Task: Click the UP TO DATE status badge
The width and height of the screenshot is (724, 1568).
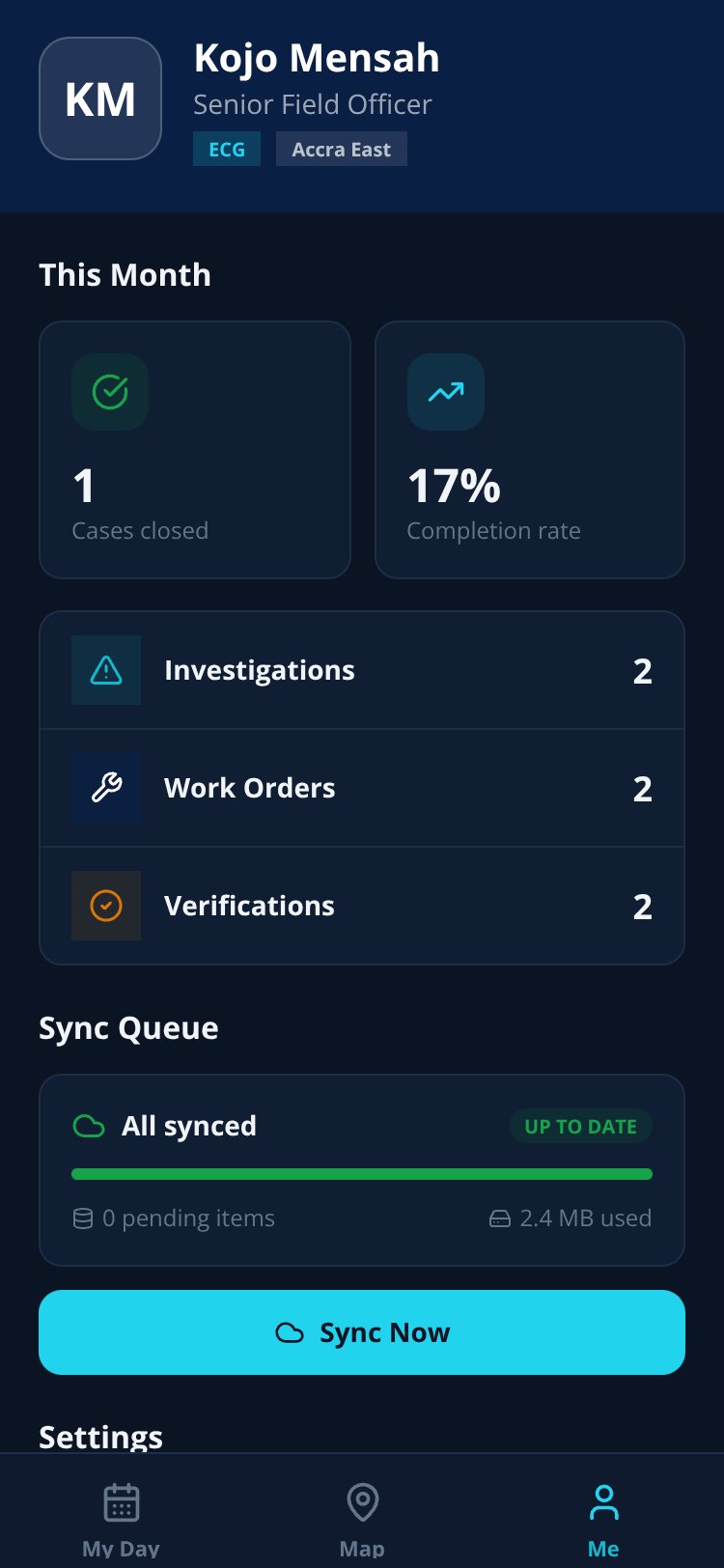Action: (x=581, y=1126)
